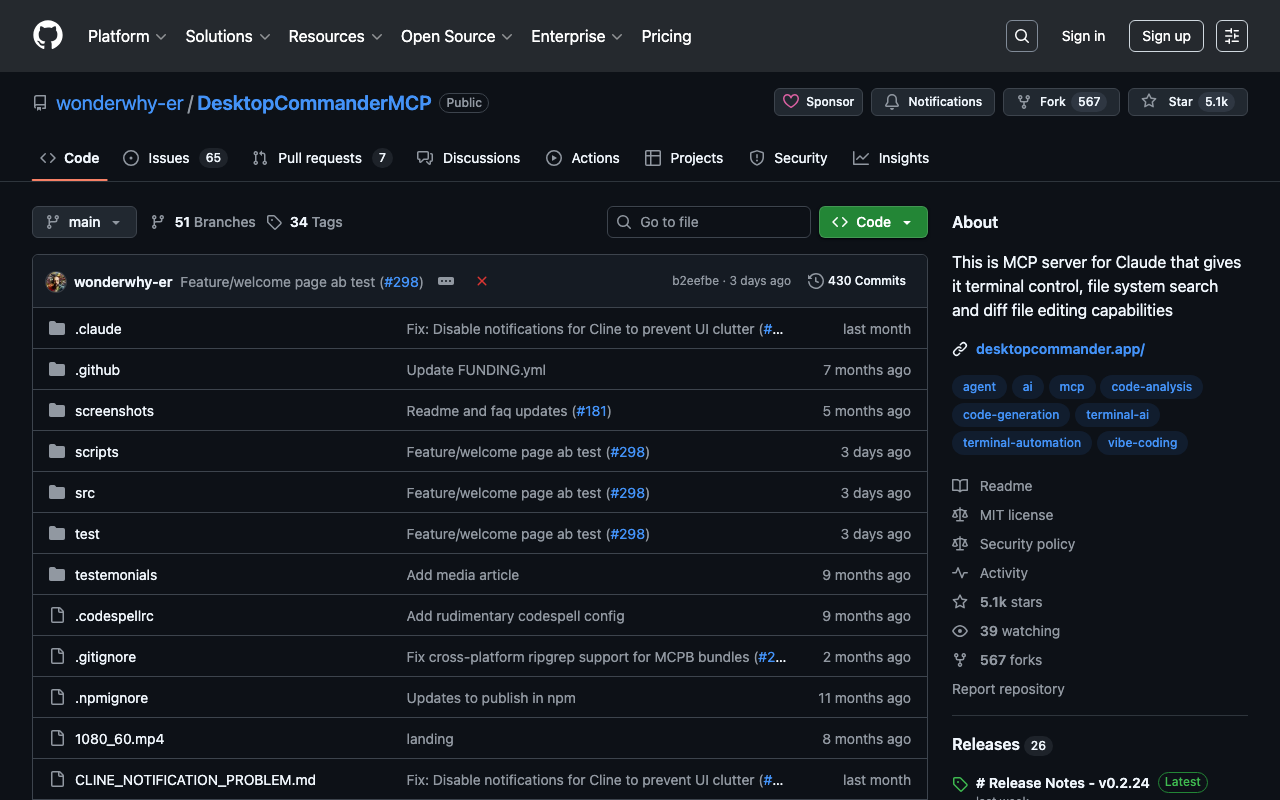This screenshot has width=1280, height=800.
Task: Open the search magnifier icon in header
Action: tap(1021, 36)
